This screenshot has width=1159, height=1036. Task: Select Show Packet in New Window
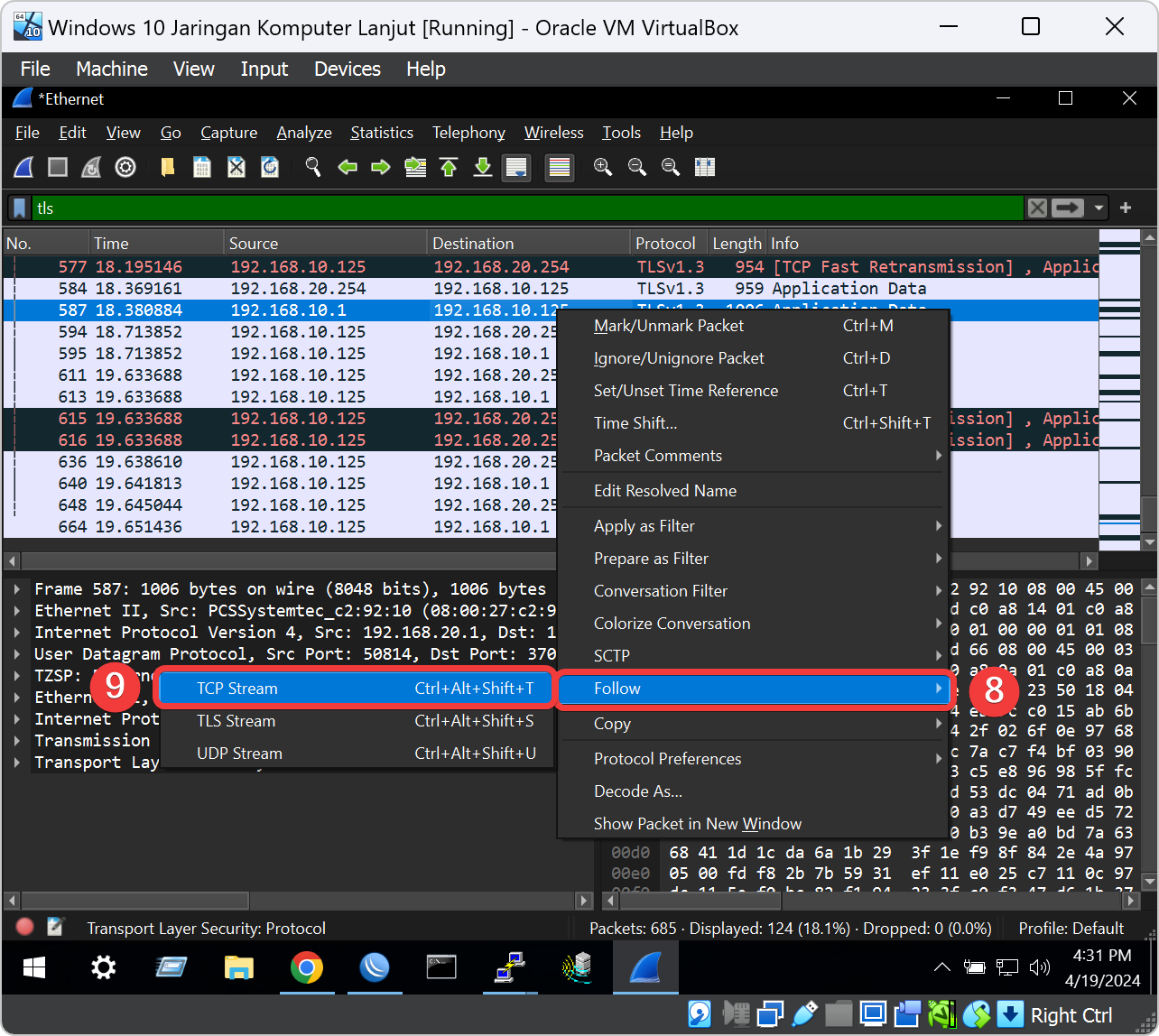(754, 824)
